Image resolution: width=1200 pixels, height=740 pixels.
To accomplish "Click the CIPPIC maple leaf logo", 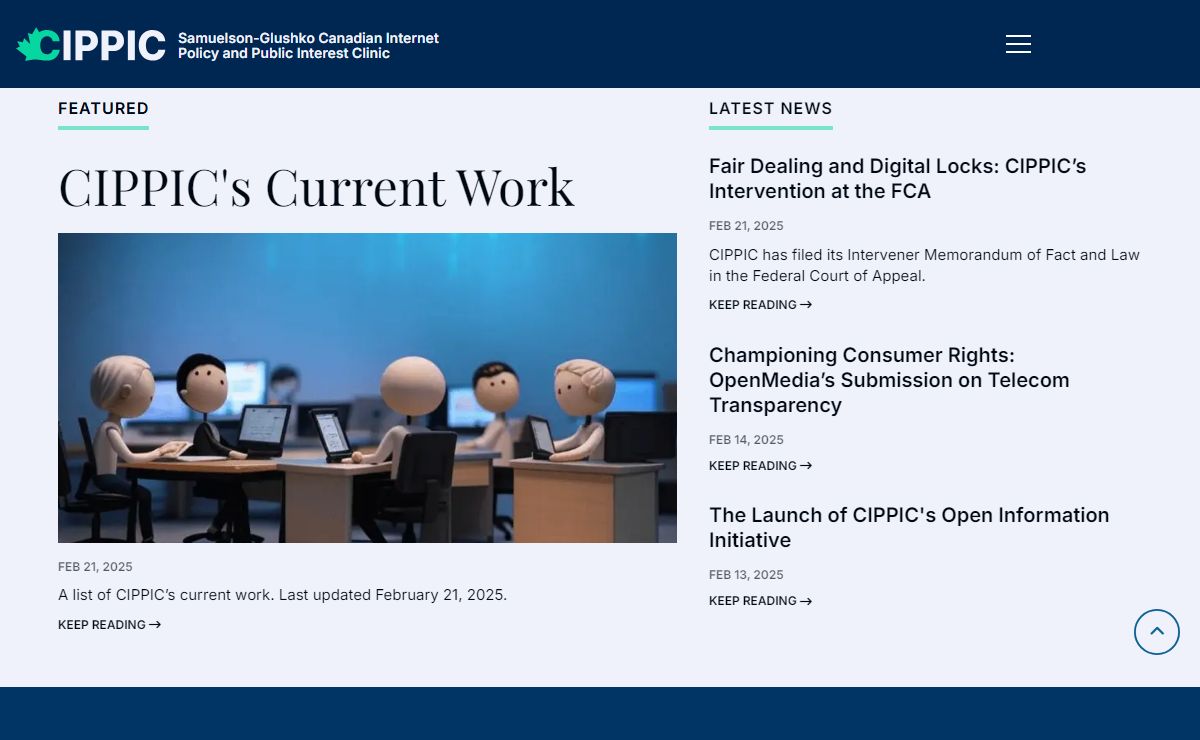I will (x=91, y=44).
